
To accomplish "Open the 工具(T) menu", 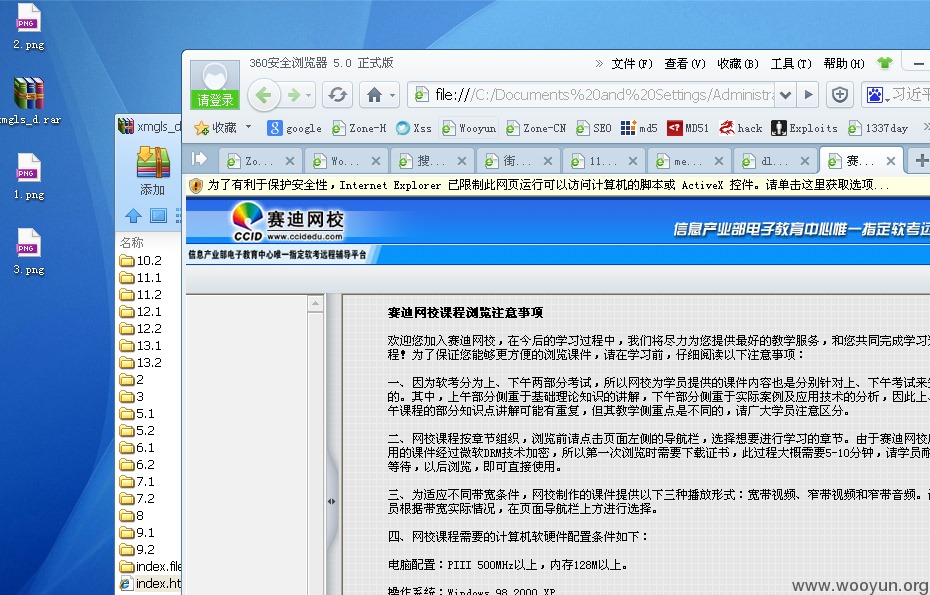I will 791,63.
